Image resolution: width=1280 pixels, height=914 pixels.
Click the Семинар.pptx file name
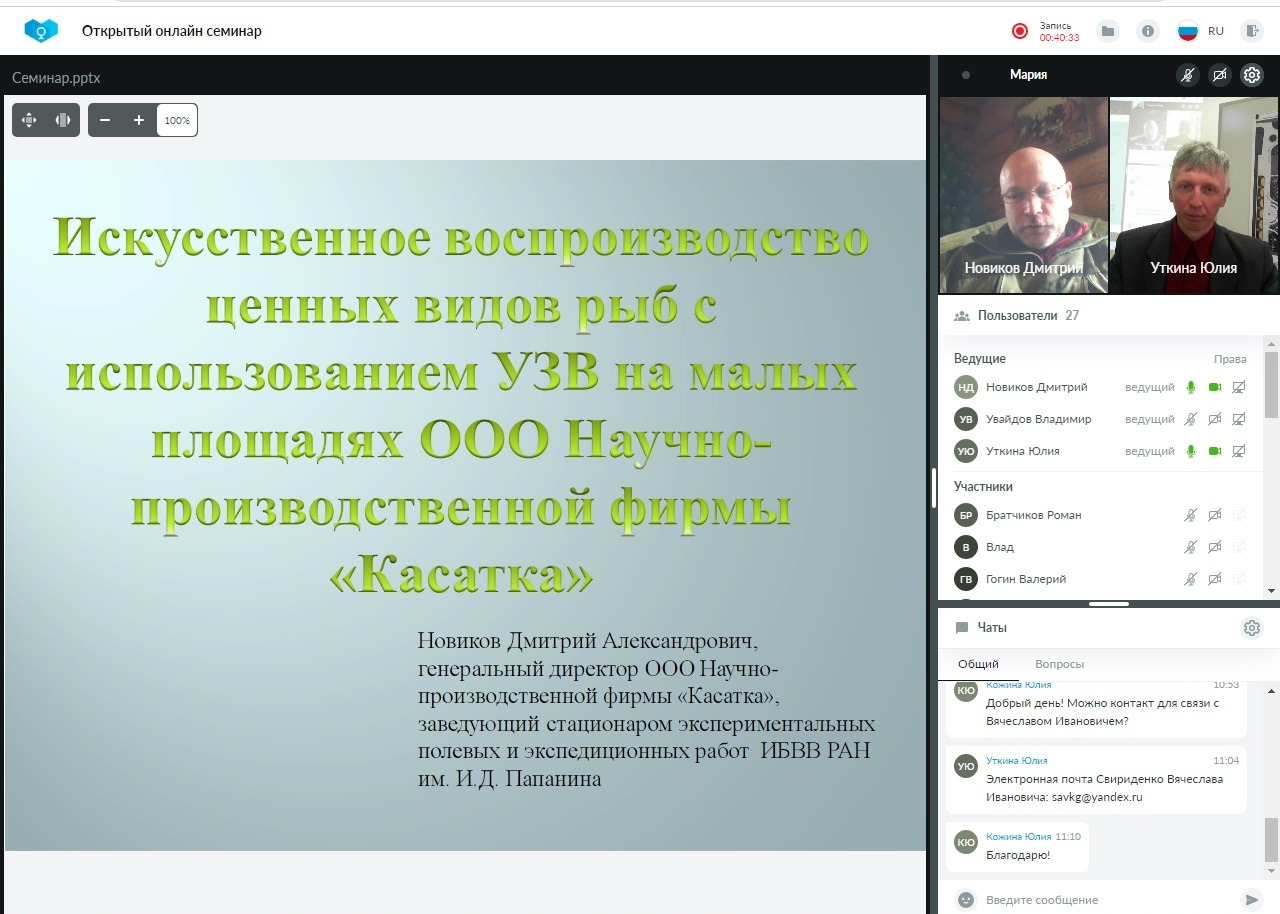pos(57,77)
